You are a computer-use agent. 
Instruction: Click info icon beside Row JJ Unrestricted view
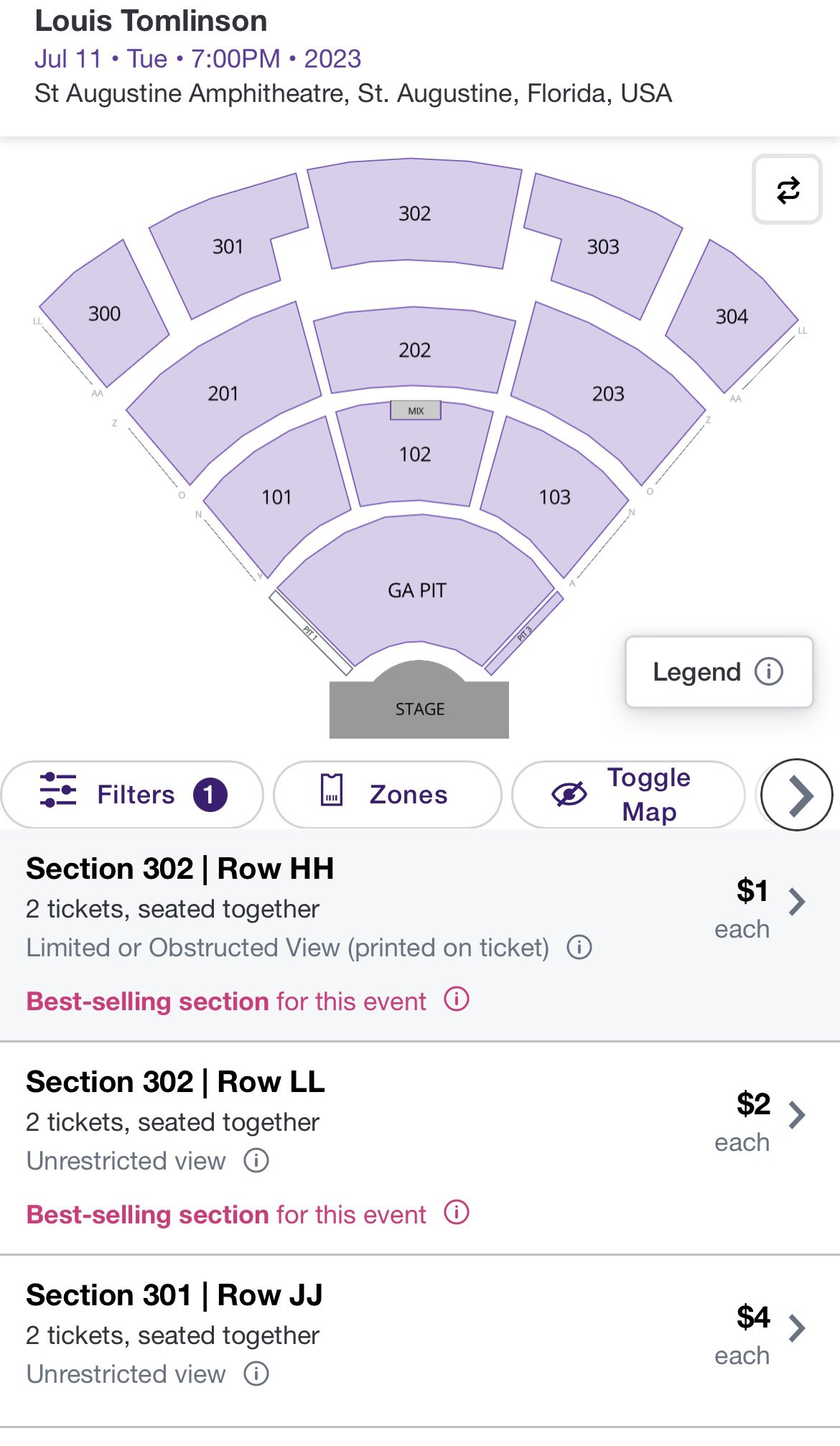(x=256, y=1373)
